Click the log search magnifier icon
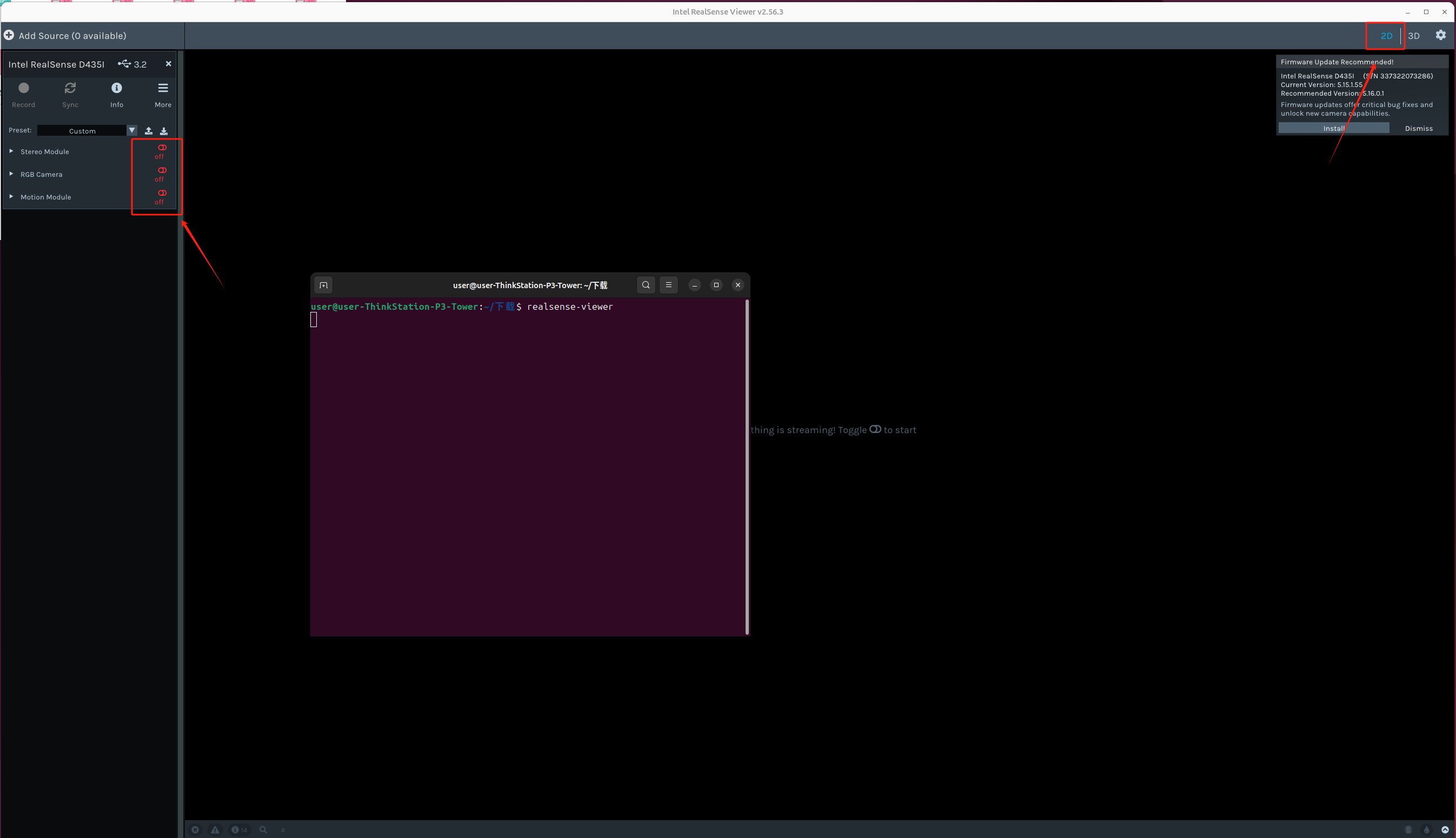This screenshot has height=838, width=1456. point(263,829)
